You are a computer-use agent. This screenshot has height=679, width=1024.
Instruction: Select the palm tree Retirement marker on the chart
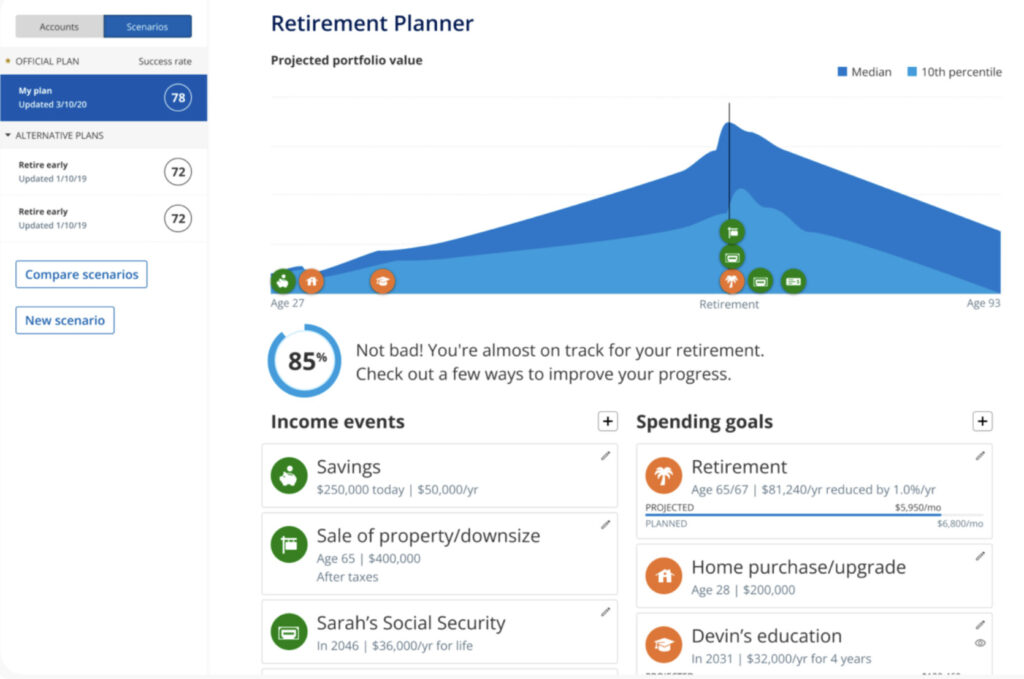pos(731,281)
